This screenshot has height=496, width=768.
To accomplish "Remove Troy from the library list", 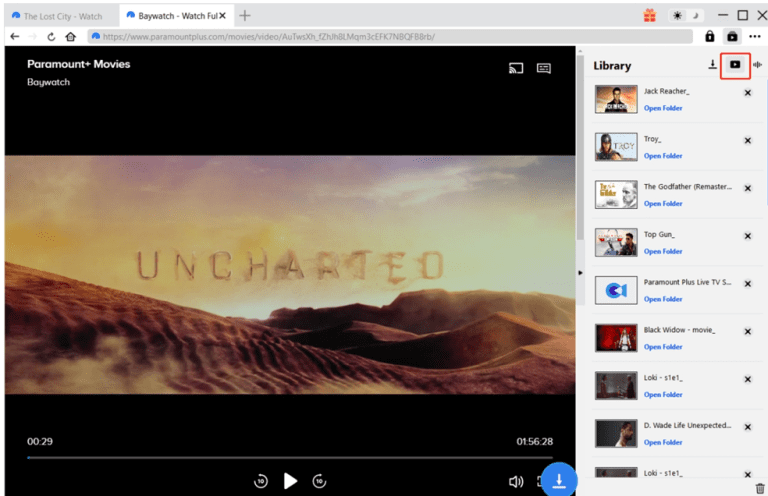I will pyautogui.click(x=747, y=141).
